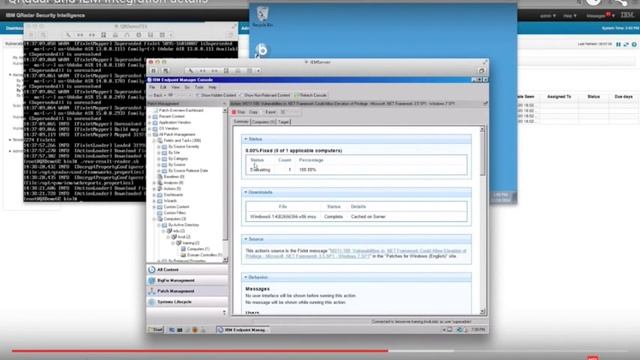
Task: Click the wrench settings icon in IEMServer toolbar
Action: pyautogui.click(x=191, y=71)
